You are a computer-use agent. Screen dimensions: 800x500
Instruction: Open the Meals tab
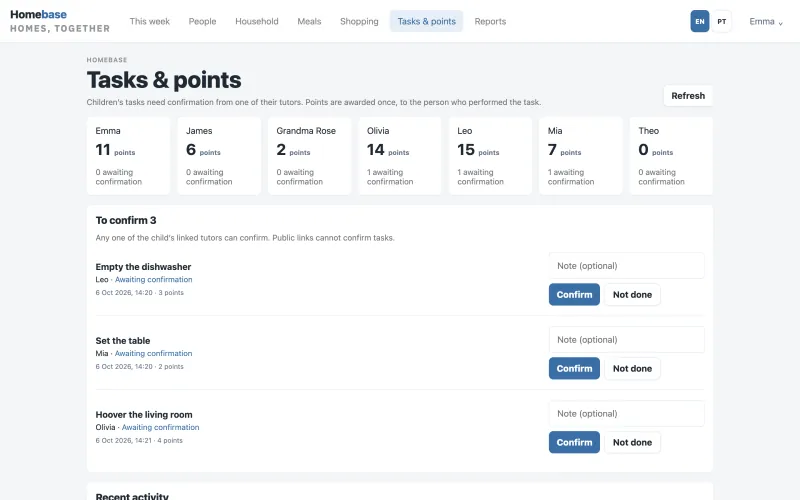click(309, 21)
